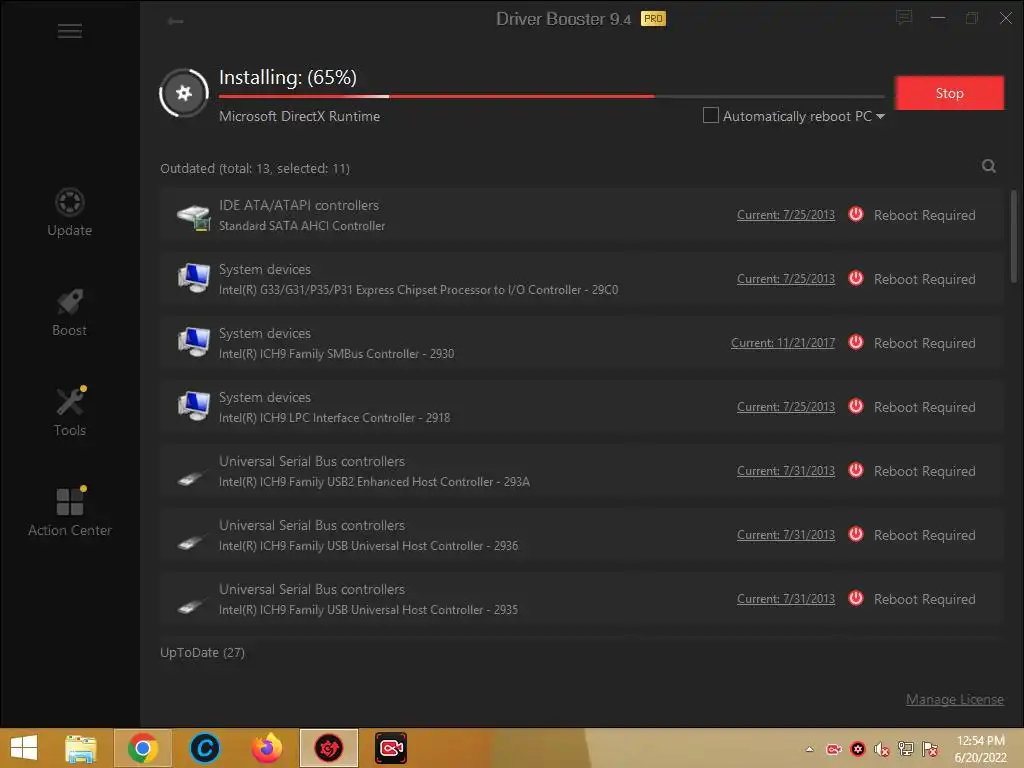Open the Tools section

click(x=69, y=412)
